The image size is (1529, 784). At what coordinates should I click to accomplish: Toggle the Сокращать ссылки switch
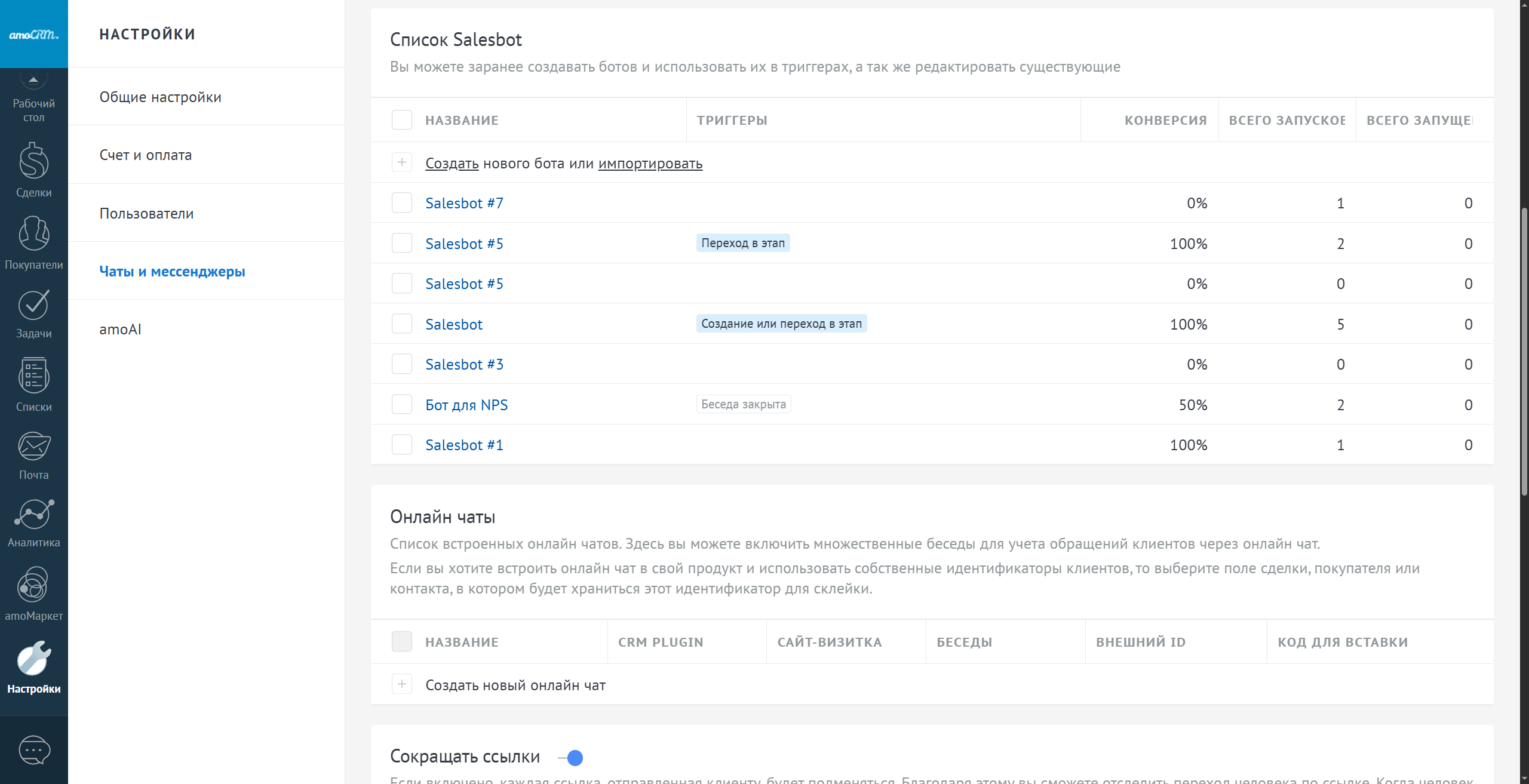(571, 758)
